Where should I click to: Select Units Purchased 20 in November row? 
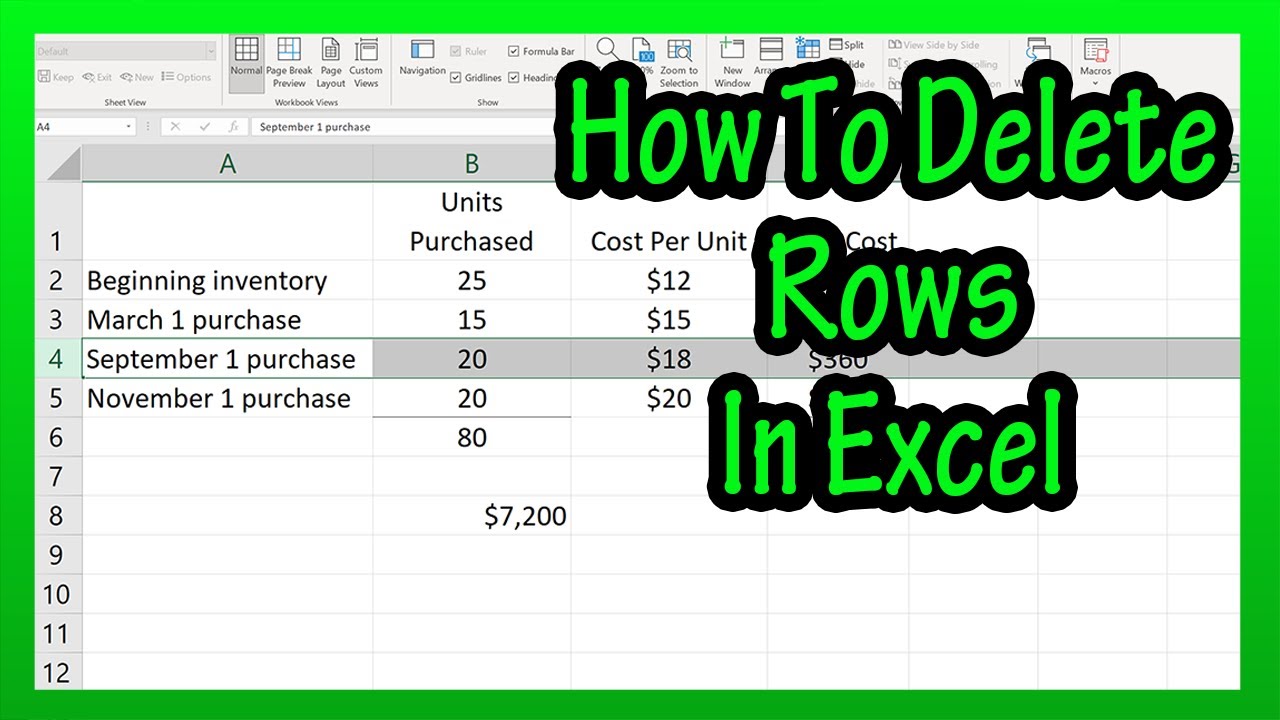[472, 398]
